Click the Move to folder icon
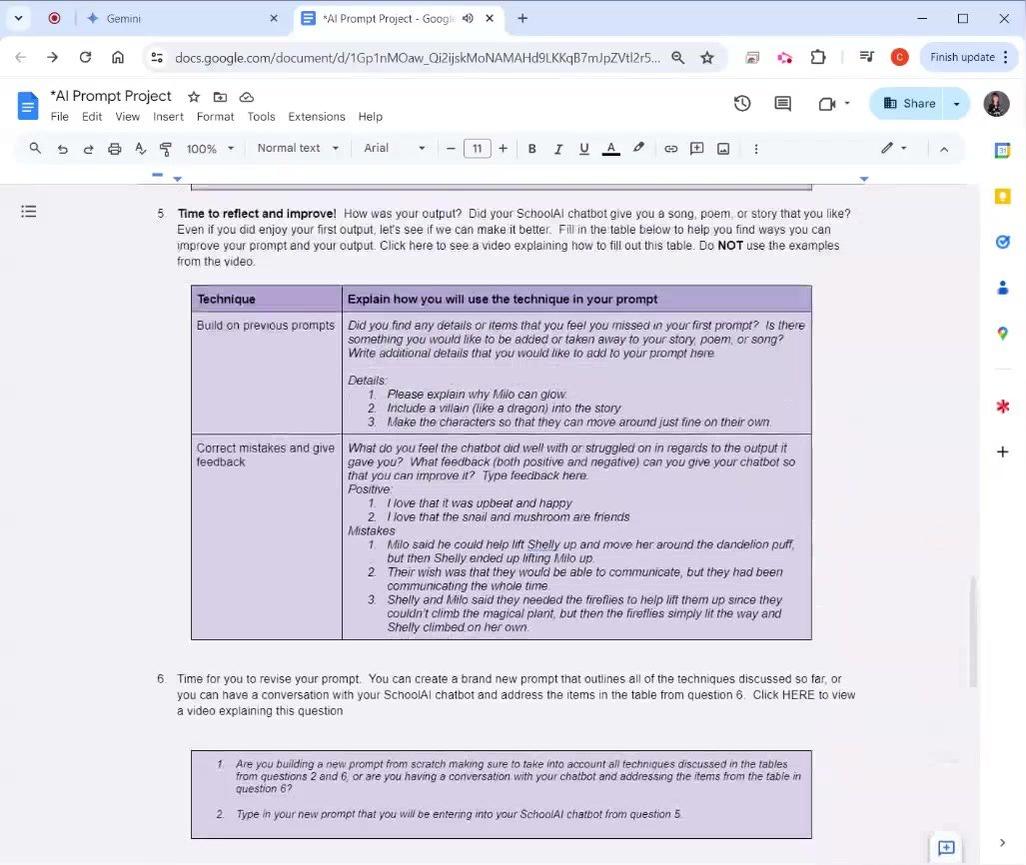Screen dimensions: 1026x865 coord(221,97)
